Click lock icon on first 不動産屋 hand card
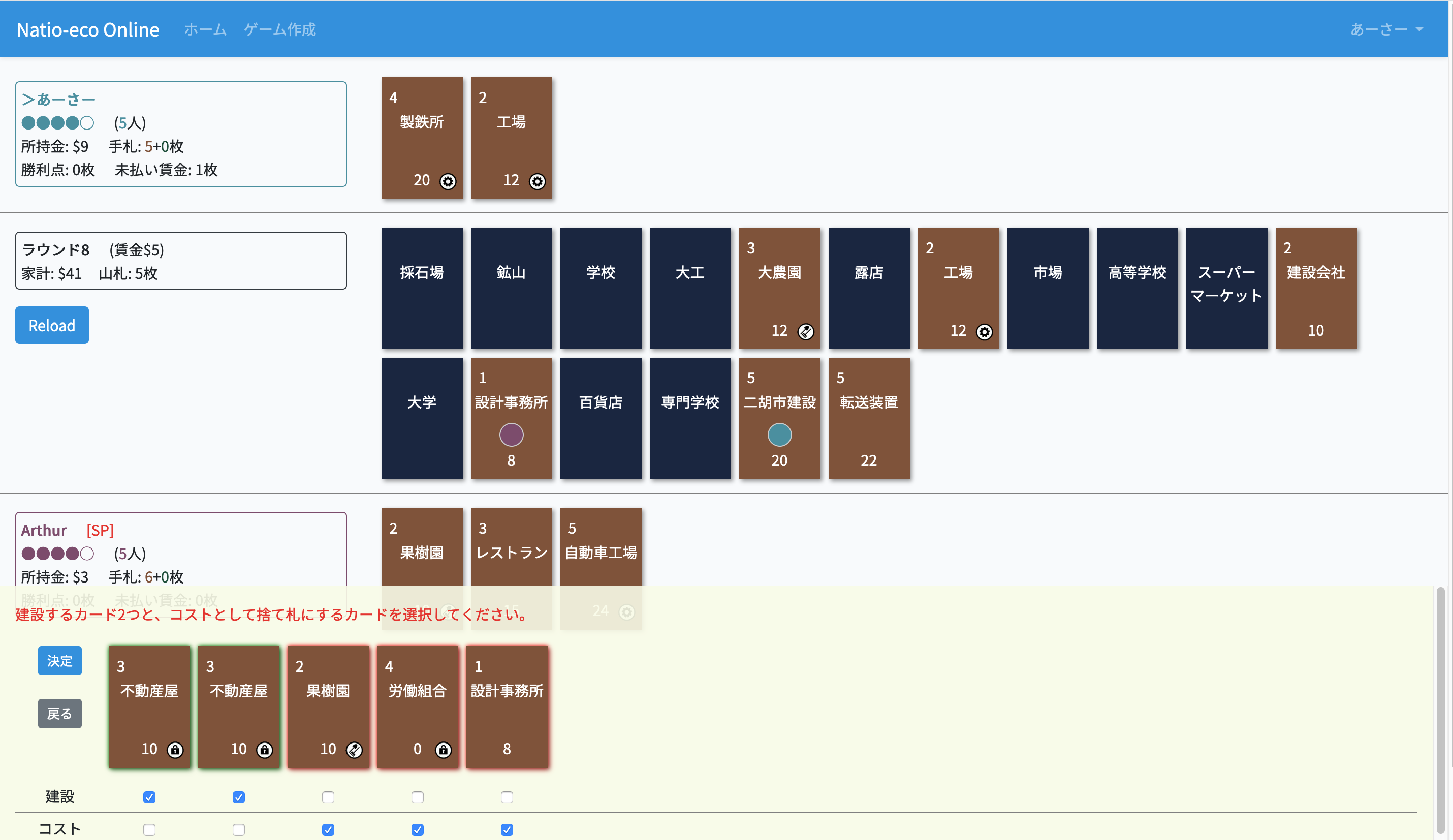The image size is (1453, 840). pyautogui.click(x=175, y=749)
